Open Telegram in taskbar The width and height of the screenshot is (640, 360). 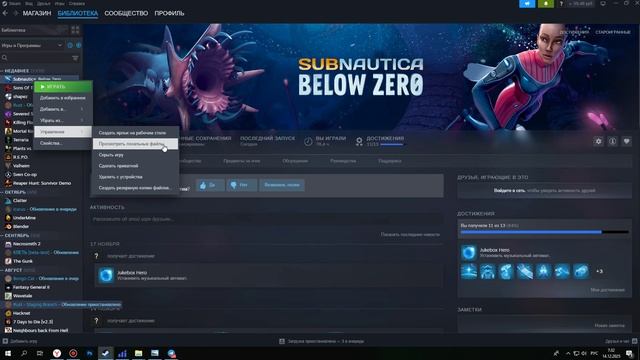click(171, 353)
